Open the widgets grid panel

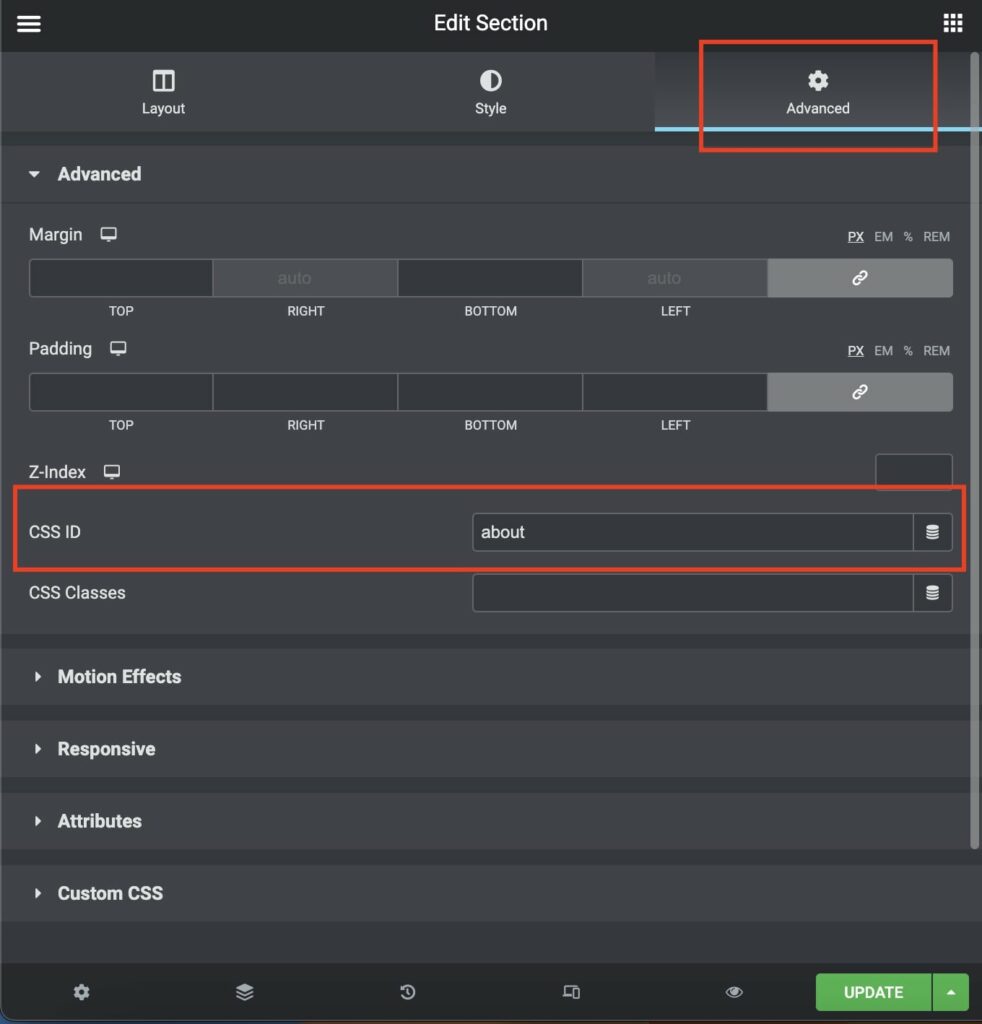pos(953,23)
